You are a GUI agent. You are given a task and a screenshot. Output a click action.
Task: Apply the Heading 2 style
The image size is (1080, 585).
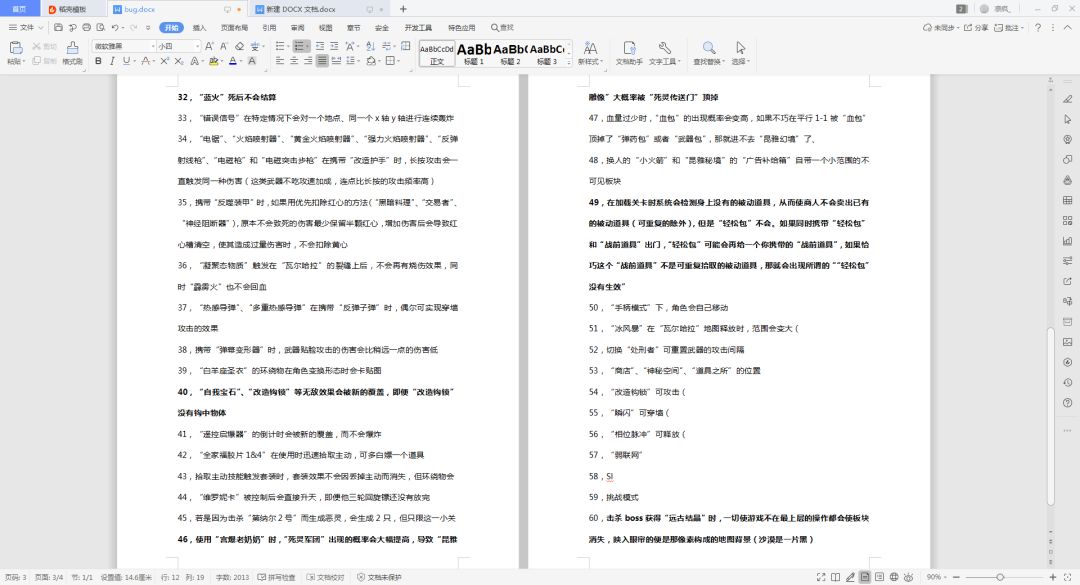pyautogui.click(x=510, y=53)
